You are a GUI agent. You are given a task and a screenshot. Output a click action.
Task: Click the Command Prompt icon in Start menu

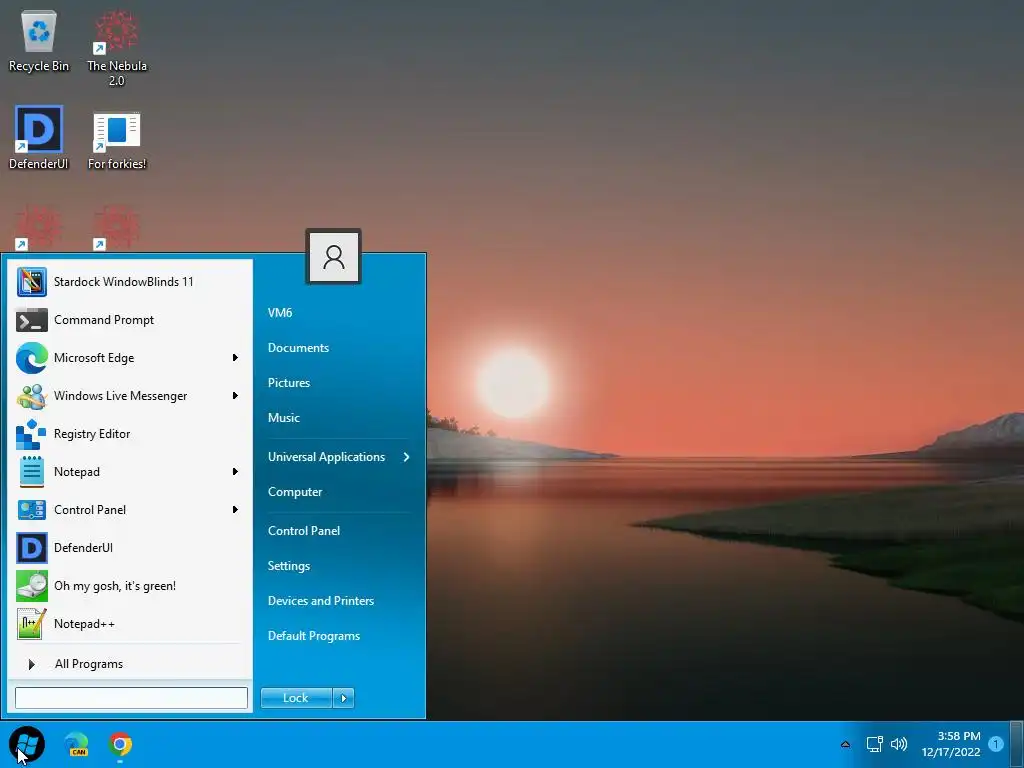[31, 320]
